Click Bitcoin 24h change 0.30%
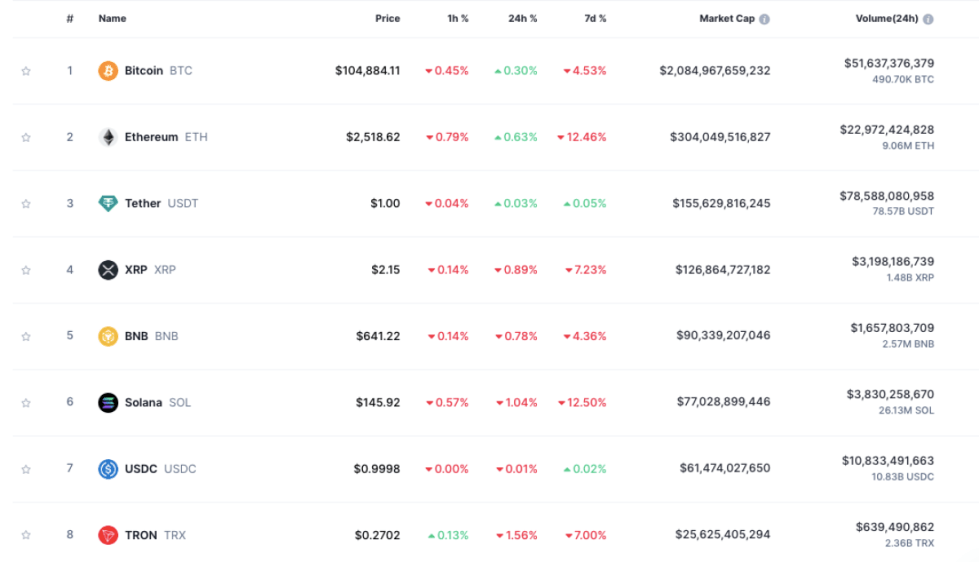 point(516,71)
